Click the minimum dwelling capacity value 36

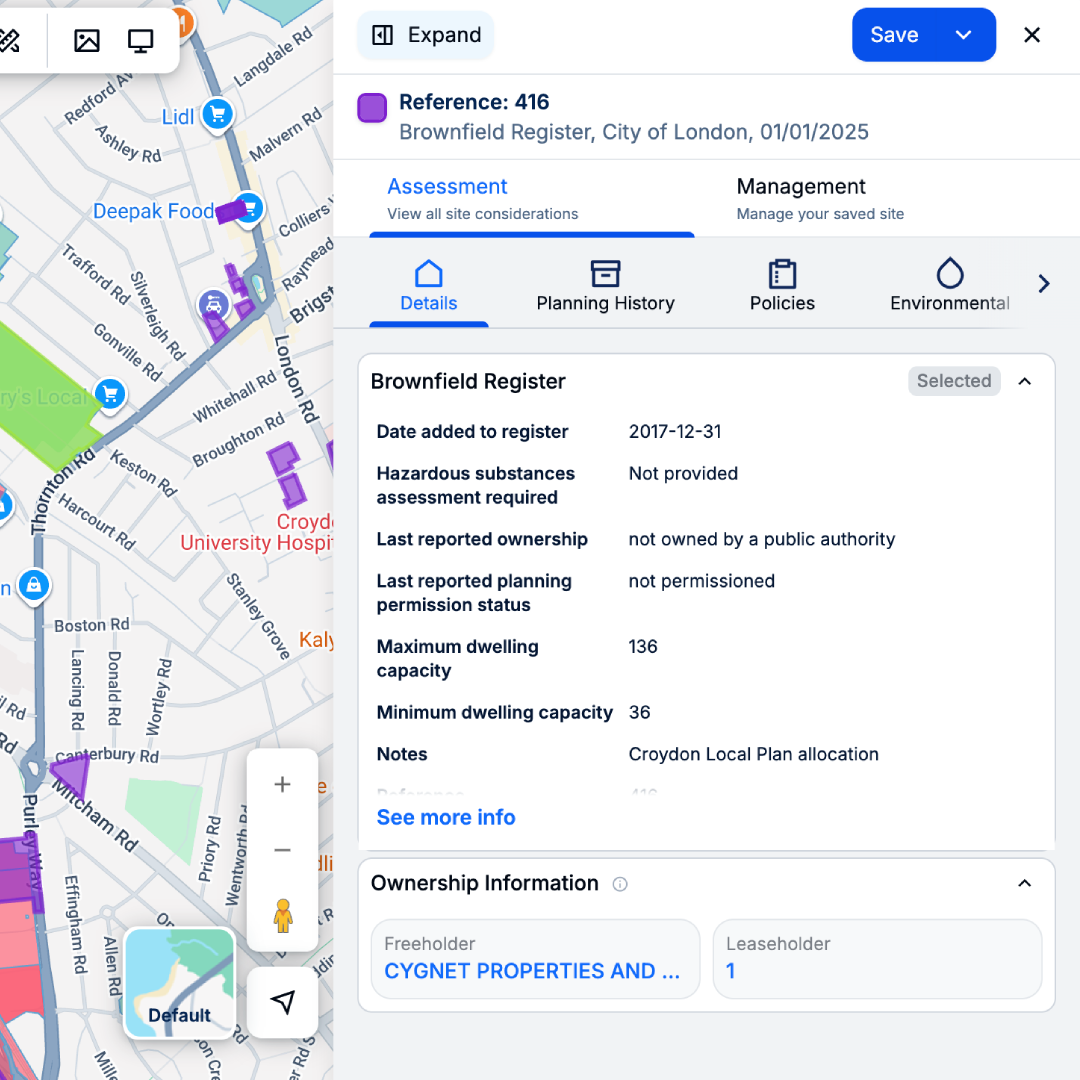[x=639, y=712]
